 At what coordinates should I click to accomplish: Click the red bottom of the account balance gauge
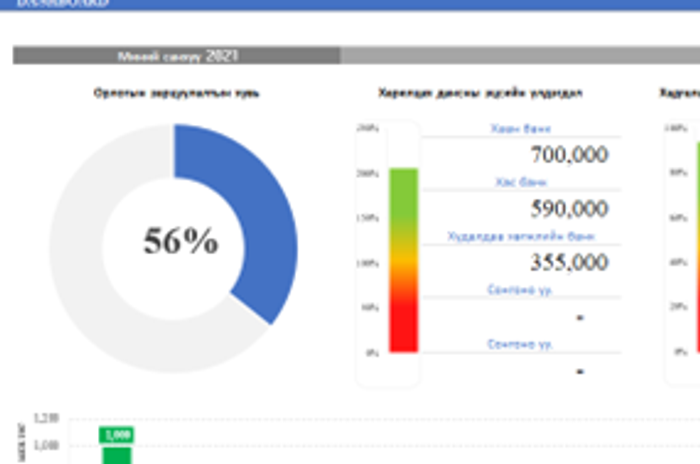click(403, 330)
